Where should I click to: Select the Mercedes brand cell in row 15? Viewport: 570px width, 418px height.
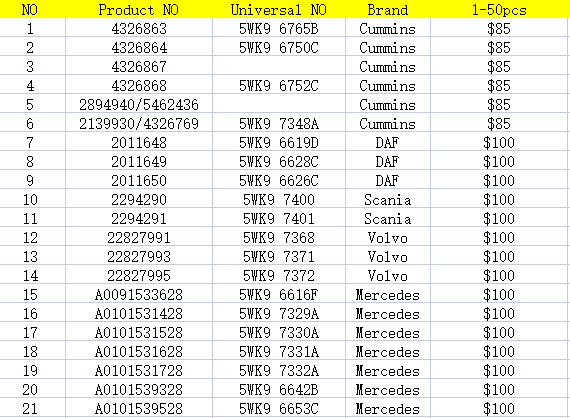click(x=388, y=294)
